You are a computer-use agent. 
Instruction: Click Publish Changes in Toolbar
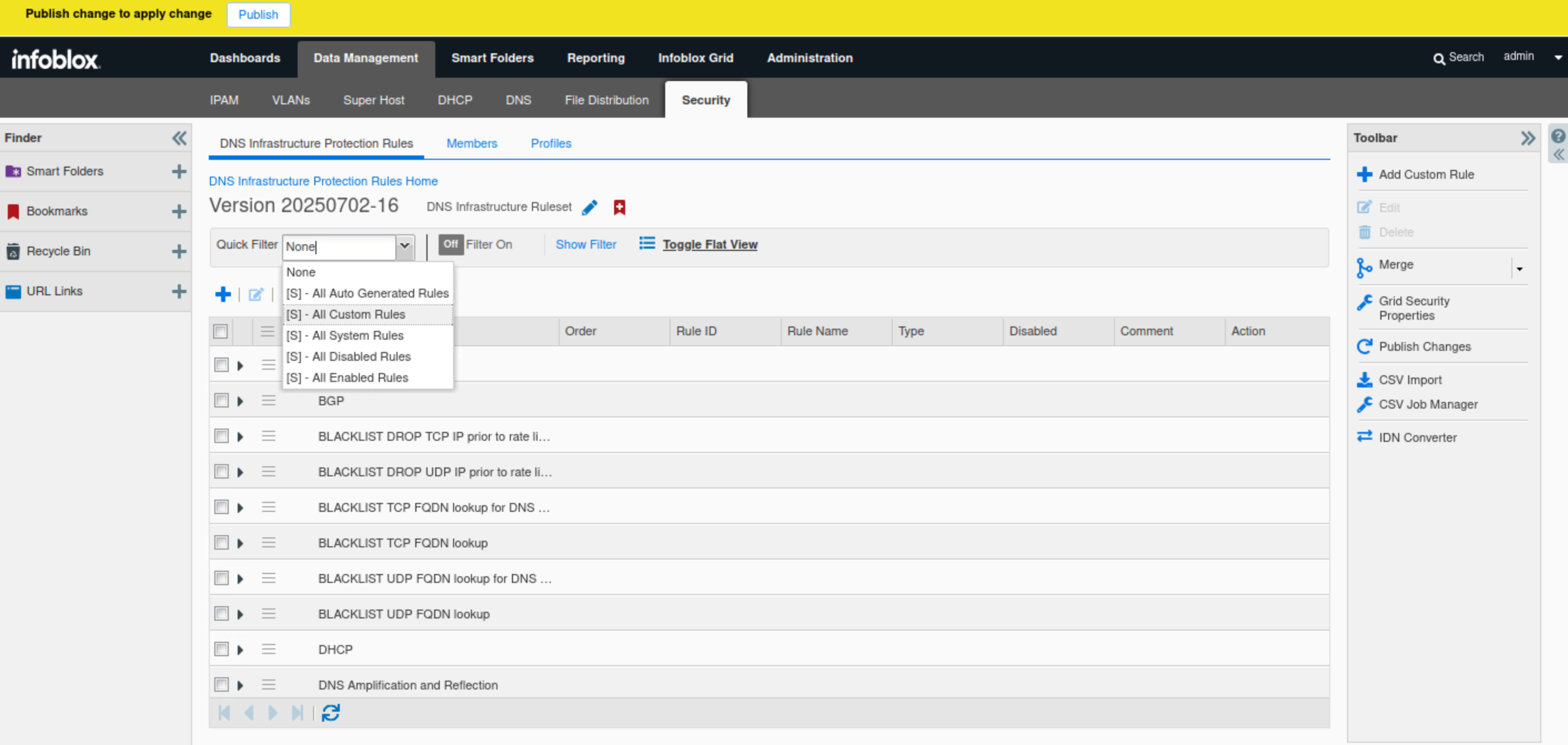(x=1425, y=347)
